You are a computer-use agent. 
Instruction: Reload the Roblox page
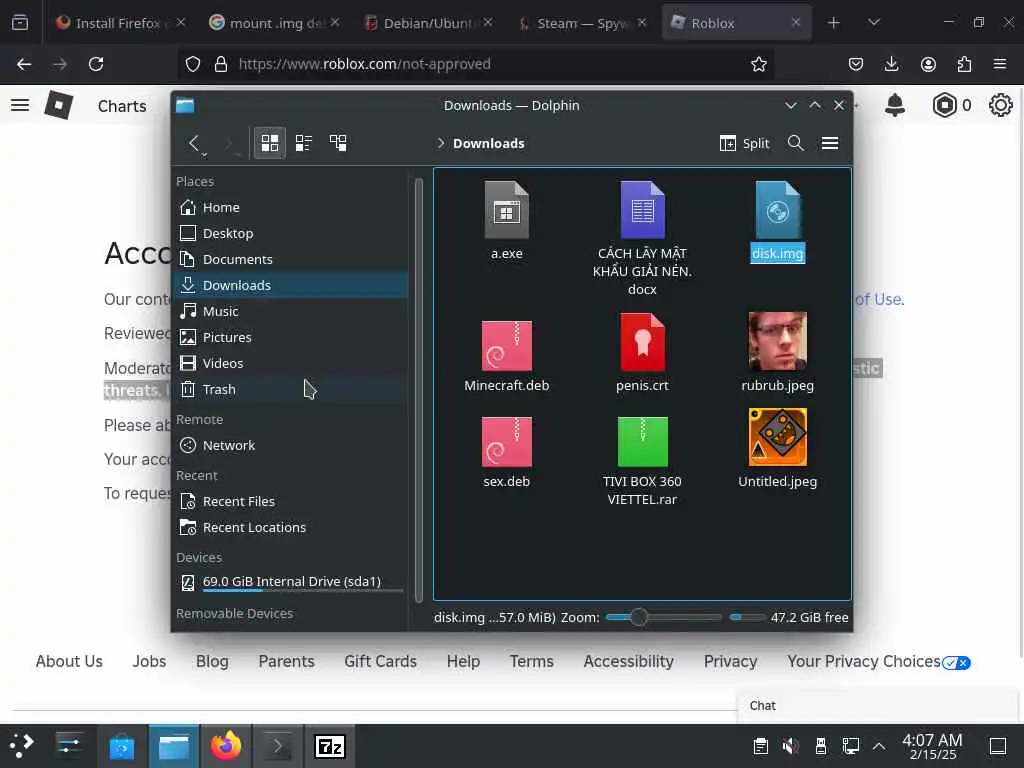(96, 64)
